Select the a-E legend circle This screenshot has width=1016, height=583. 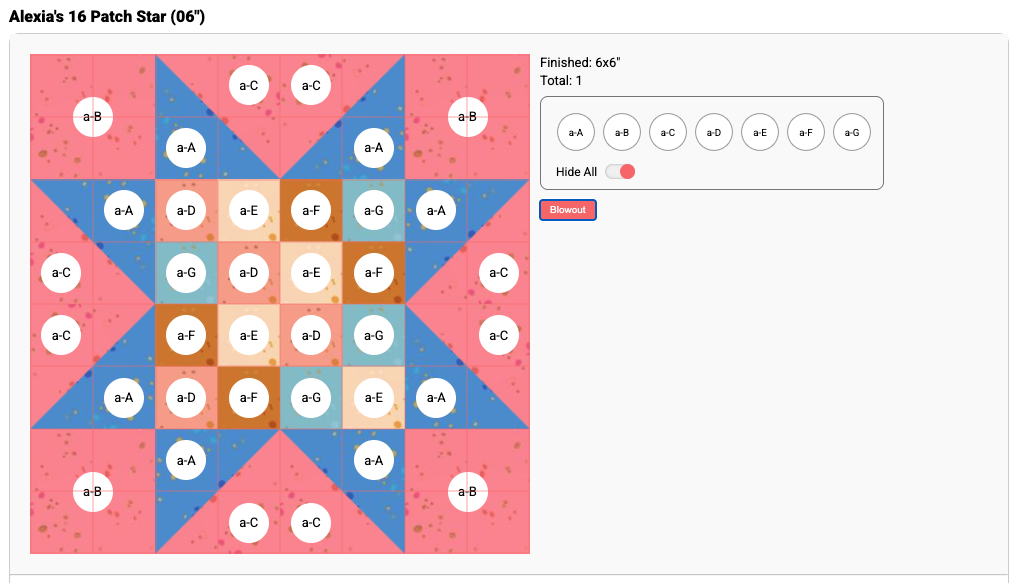click(760, 132)
